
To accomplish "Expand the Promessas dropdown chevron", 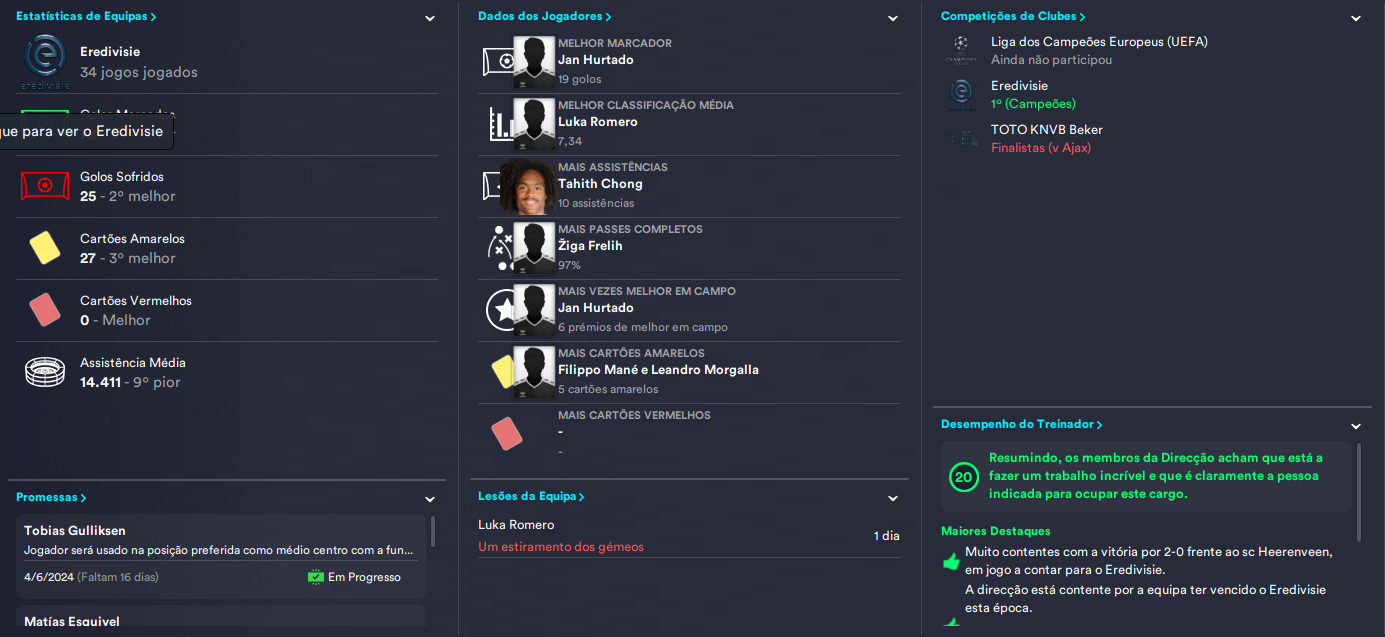I will [430, 499].
